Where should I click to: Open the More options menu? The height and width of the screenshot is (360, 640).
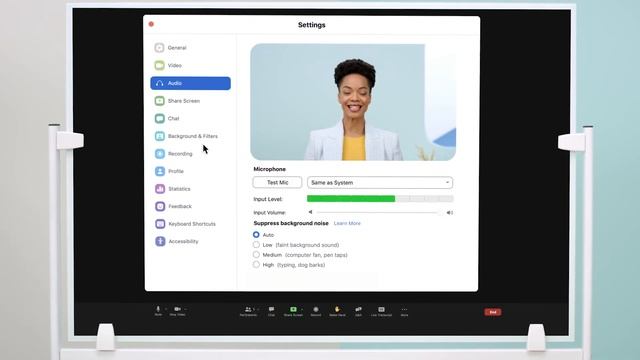tap(404, 311)
